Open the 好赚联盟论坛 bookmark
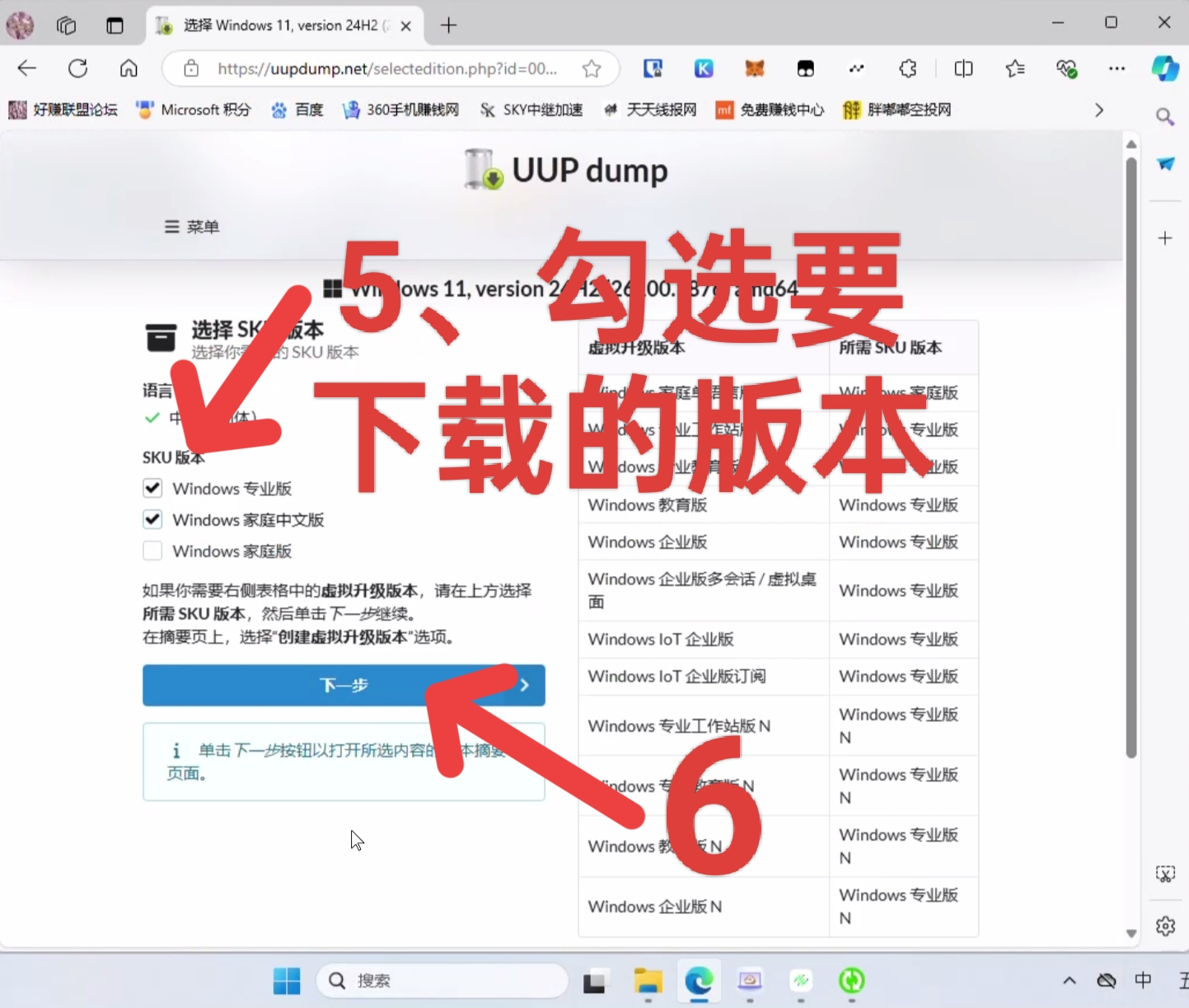Image resolution: width=1189 pixels, height=1008 pixels. click(63, 110)
